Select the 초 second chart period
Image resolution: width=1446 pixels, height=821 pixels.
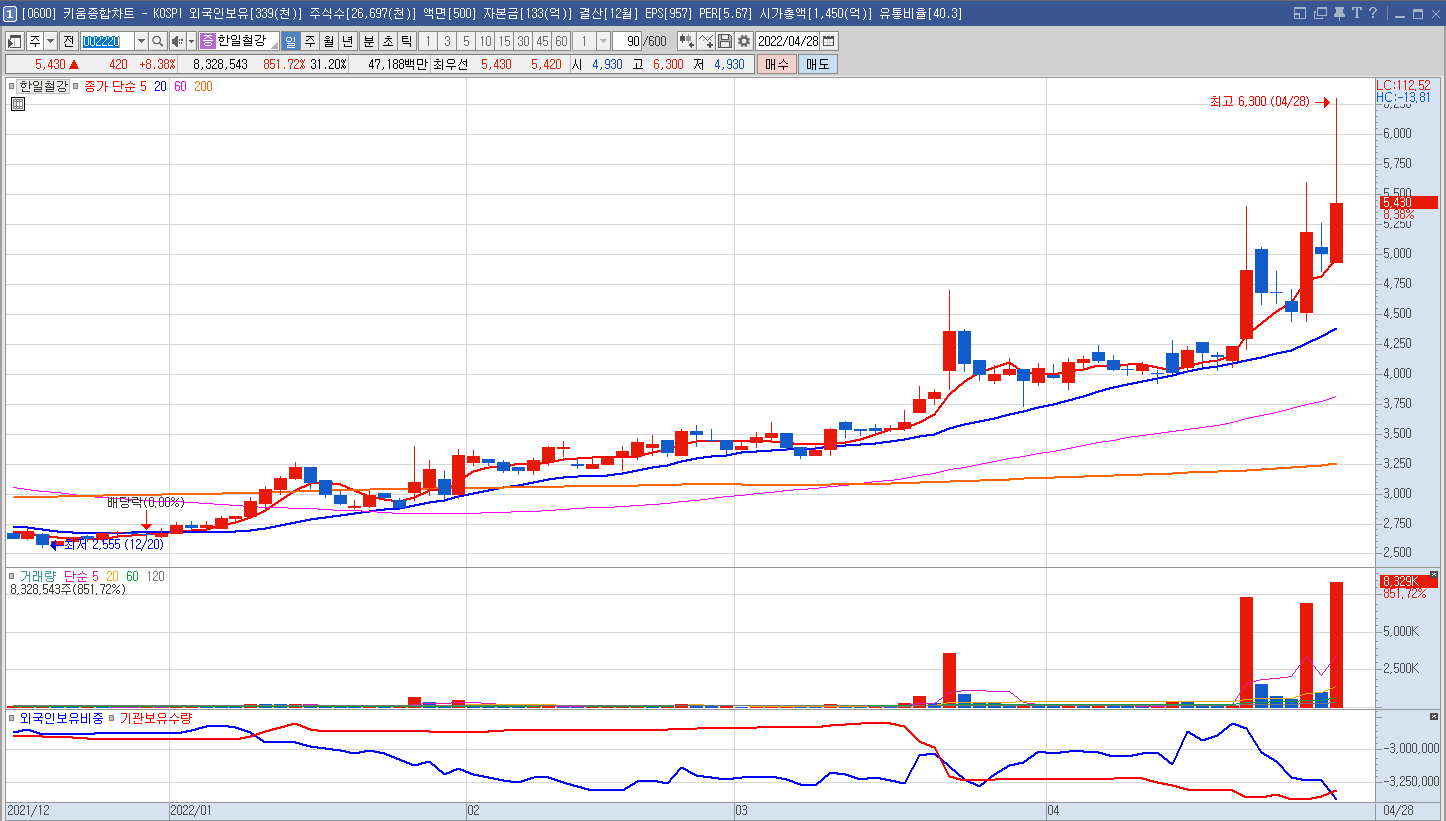[387, 41]
